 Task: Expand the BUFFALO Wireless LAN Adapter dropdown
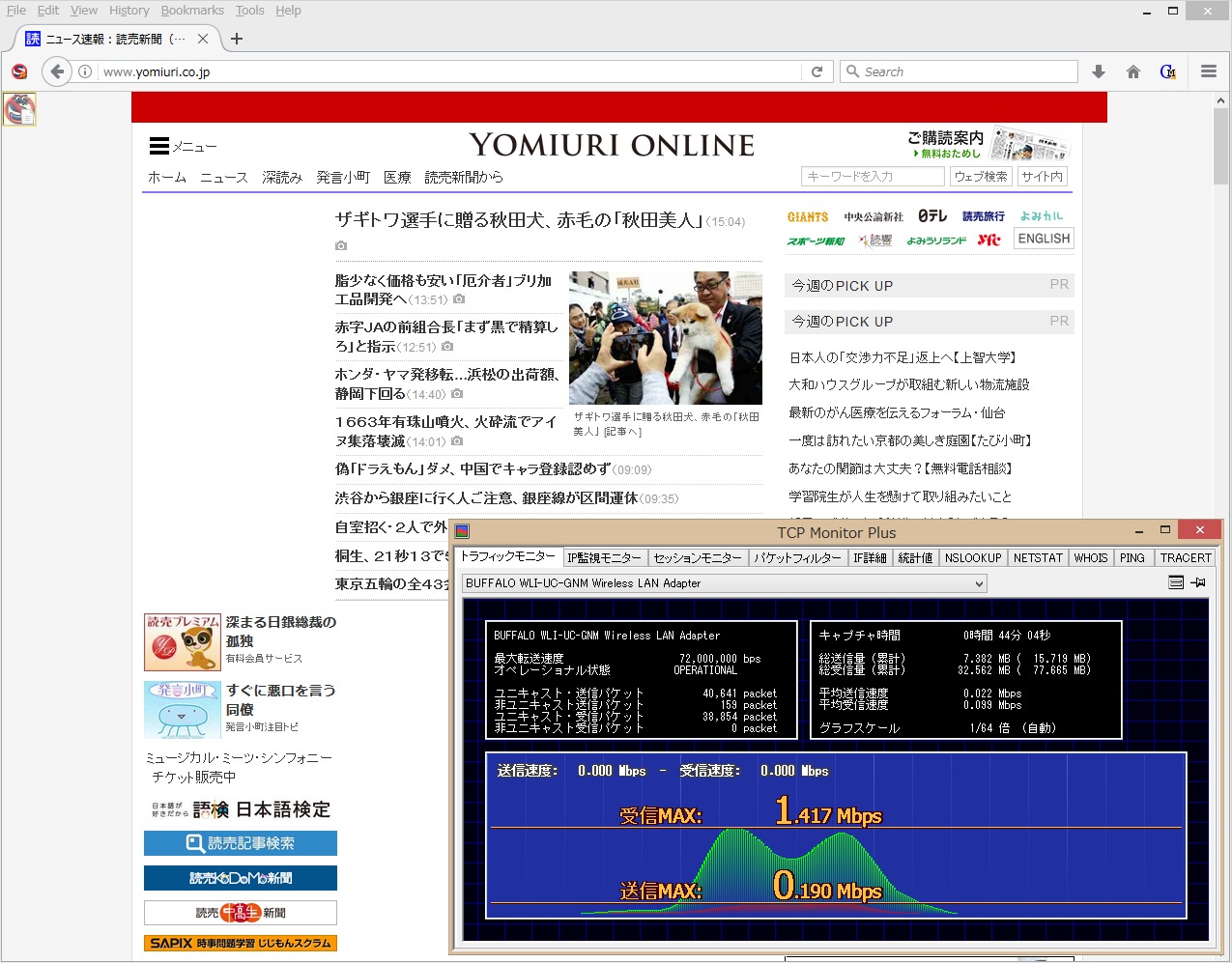979,583
